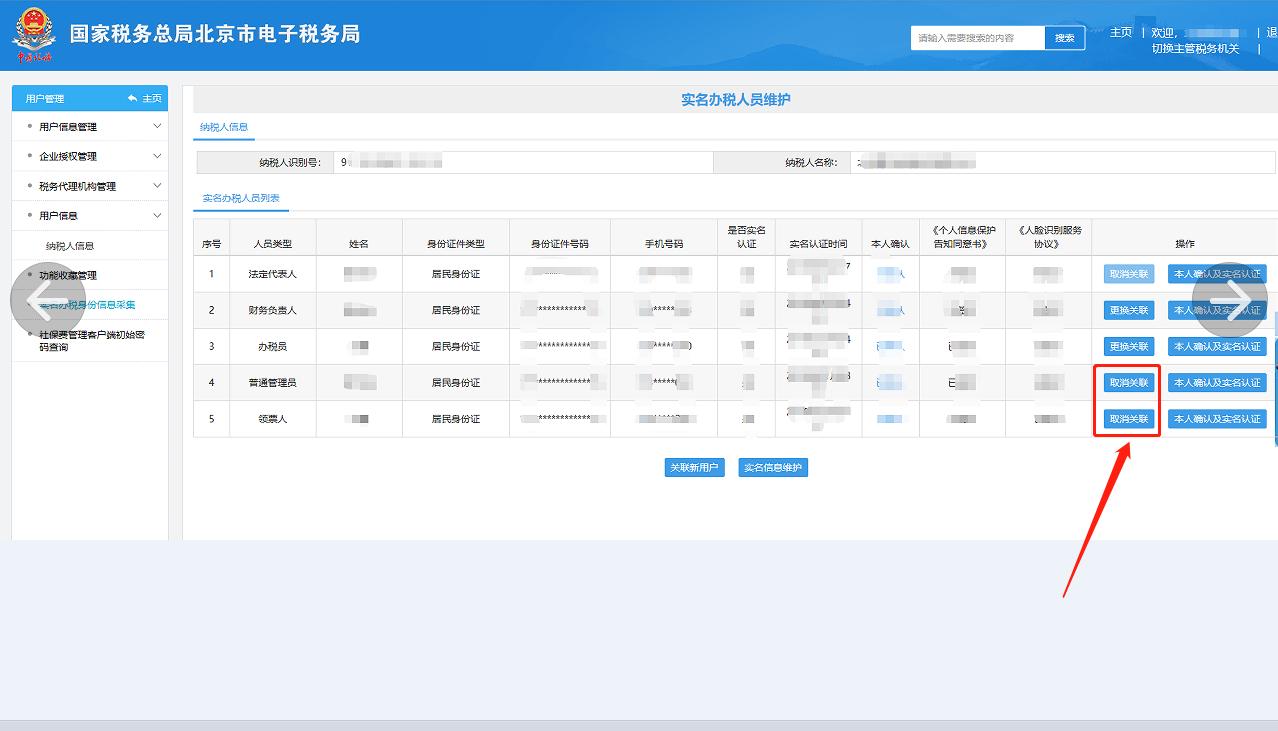The width and height of the screenshot is (1278, 731).
Task: Click 更换关联 for the 财务负责人 row
Action: click(x=1127, y=310)
